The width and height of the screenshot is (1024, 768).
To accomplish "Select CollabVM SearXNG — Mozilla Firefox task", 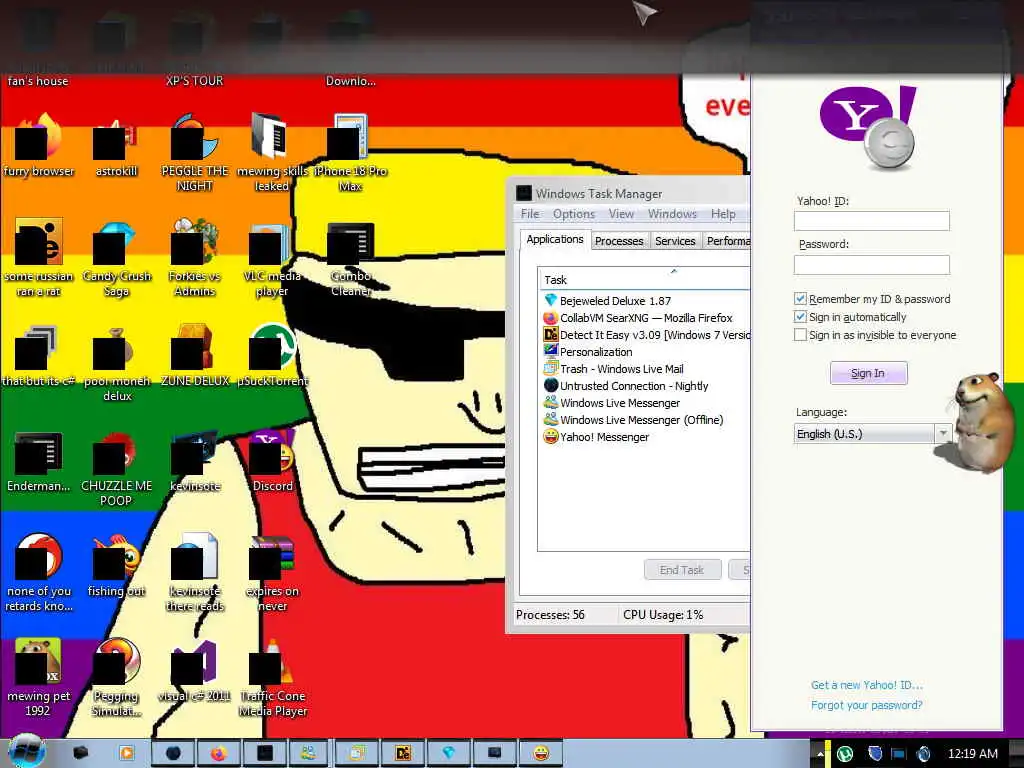I will (x=646, y=317).
